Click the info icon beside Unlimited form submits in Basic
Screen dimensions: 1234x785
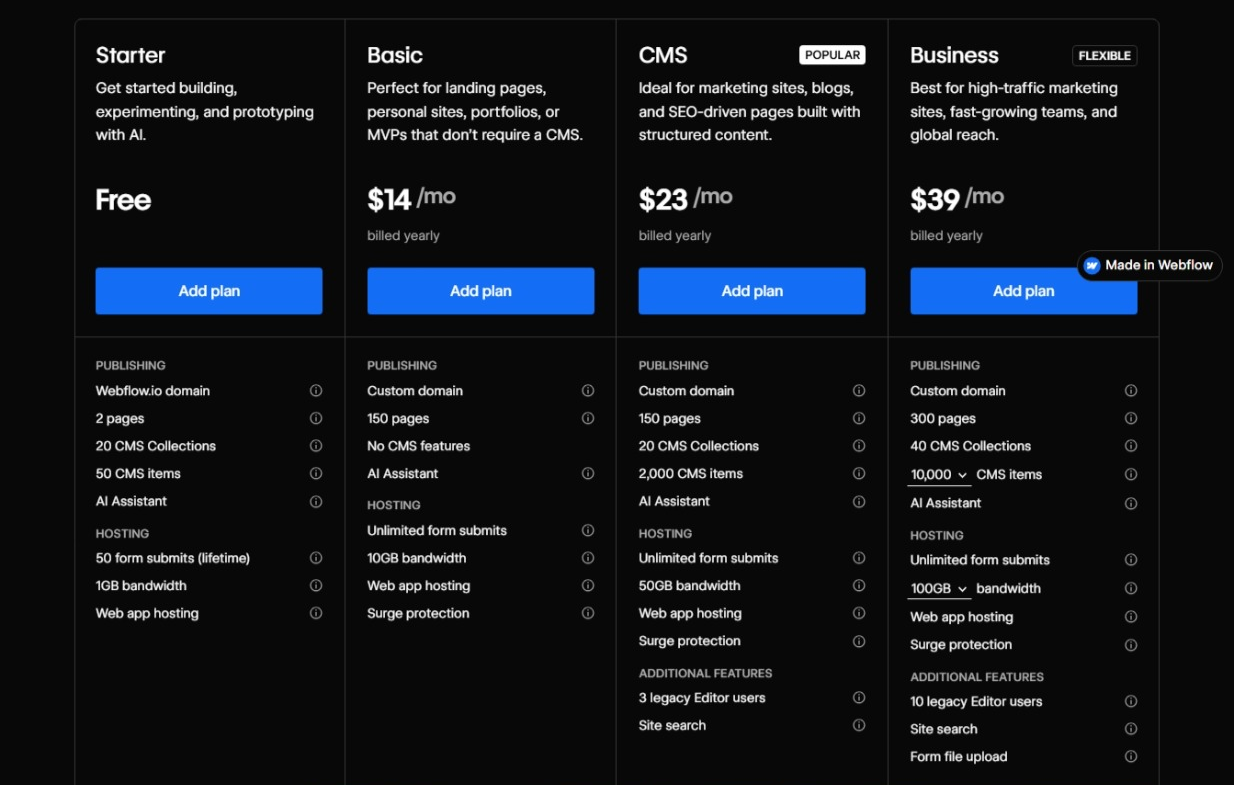point(587,530)
